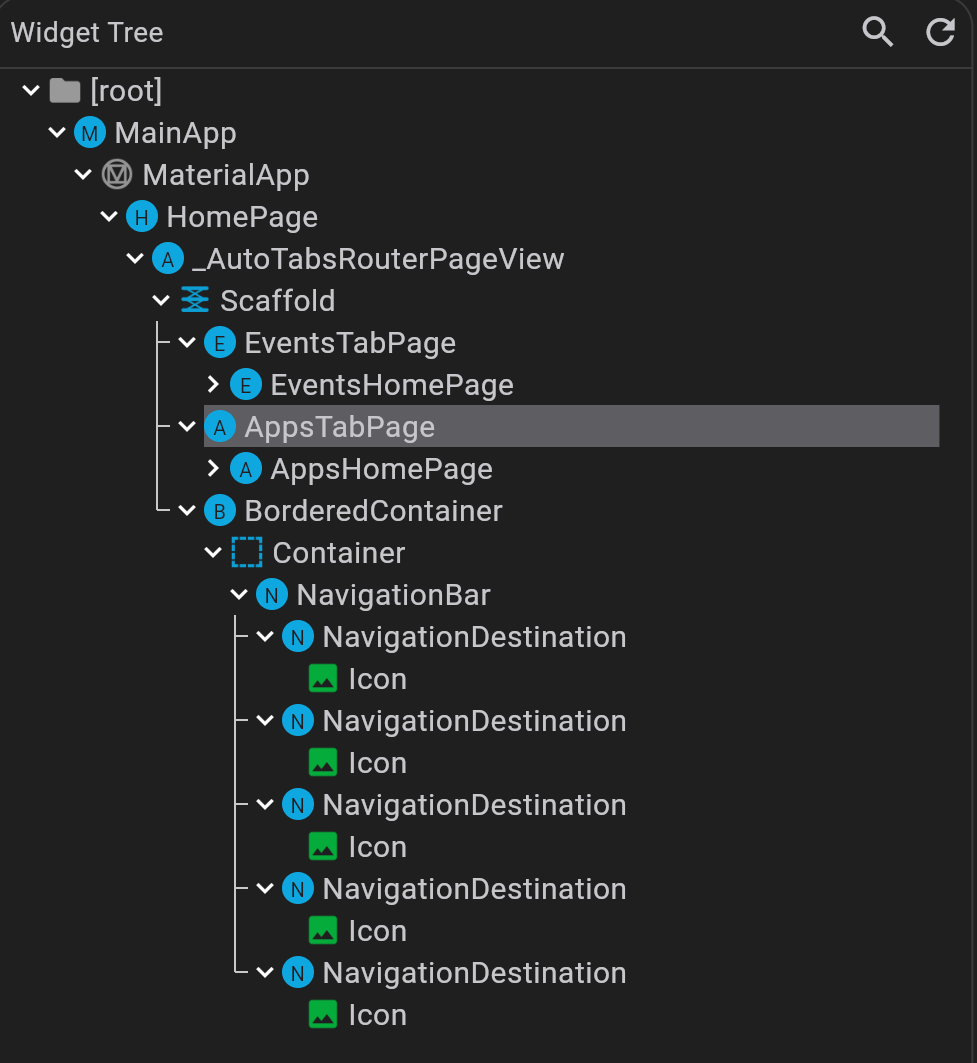The image size is (977, 1063).
Task: Select the third NavigationDestination entry
Action: pos(474,804)
